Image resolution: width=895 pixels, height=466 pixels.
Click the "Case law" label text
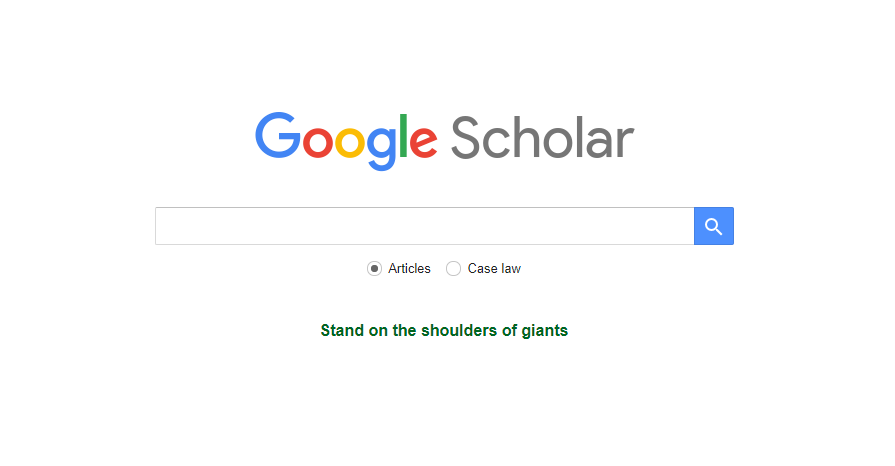tap(494, 268)
